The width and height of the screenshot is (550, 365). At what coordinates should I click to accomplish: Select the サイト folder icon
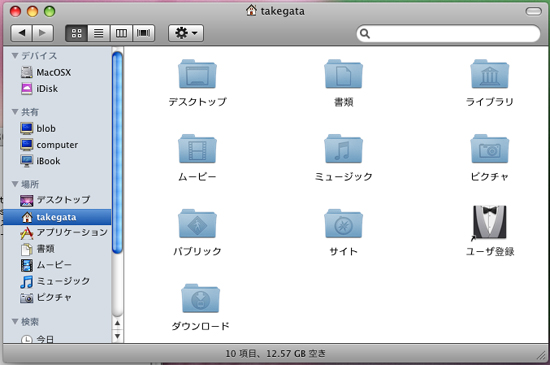tap(343, 224)
